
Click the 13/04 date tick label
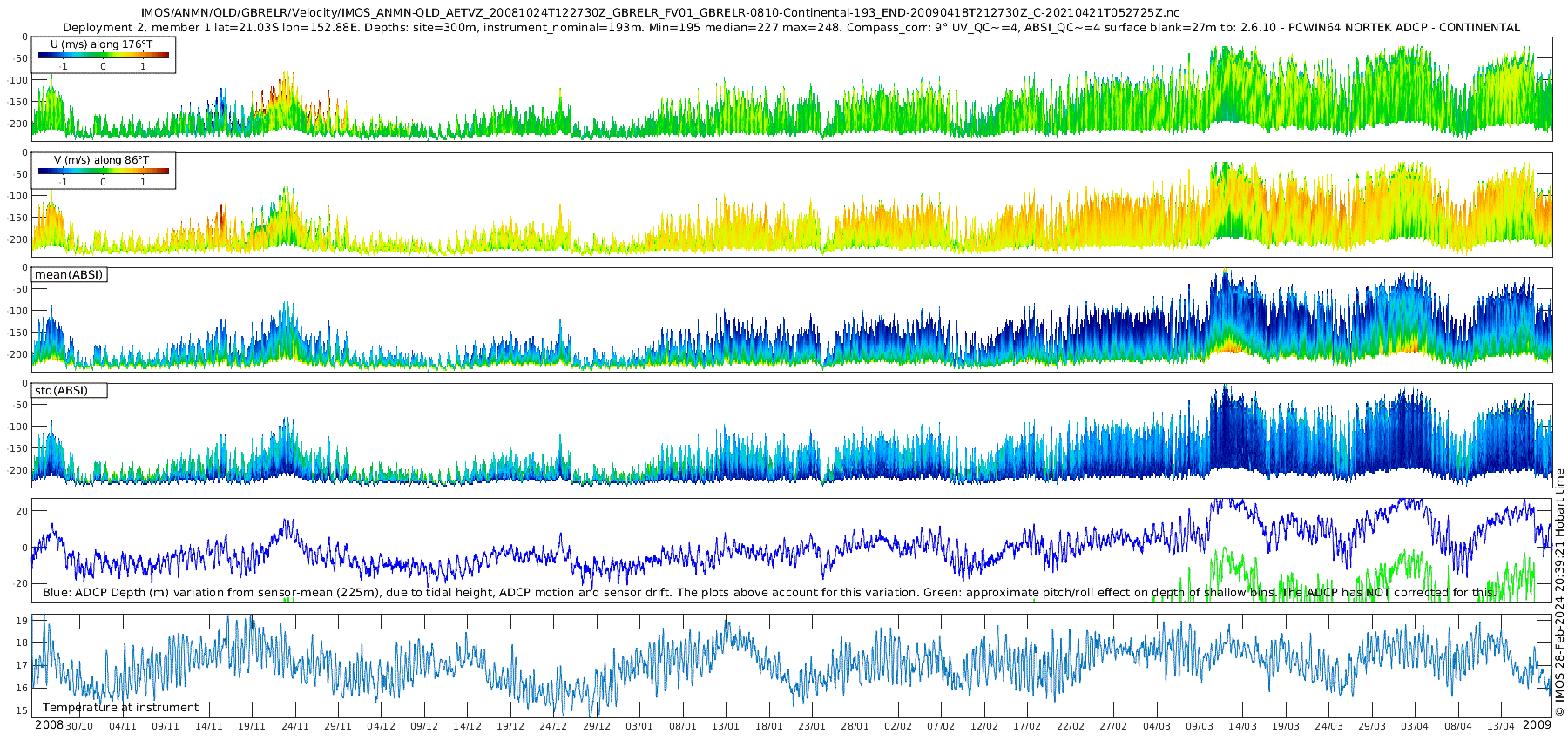[x=1501, y=726]
